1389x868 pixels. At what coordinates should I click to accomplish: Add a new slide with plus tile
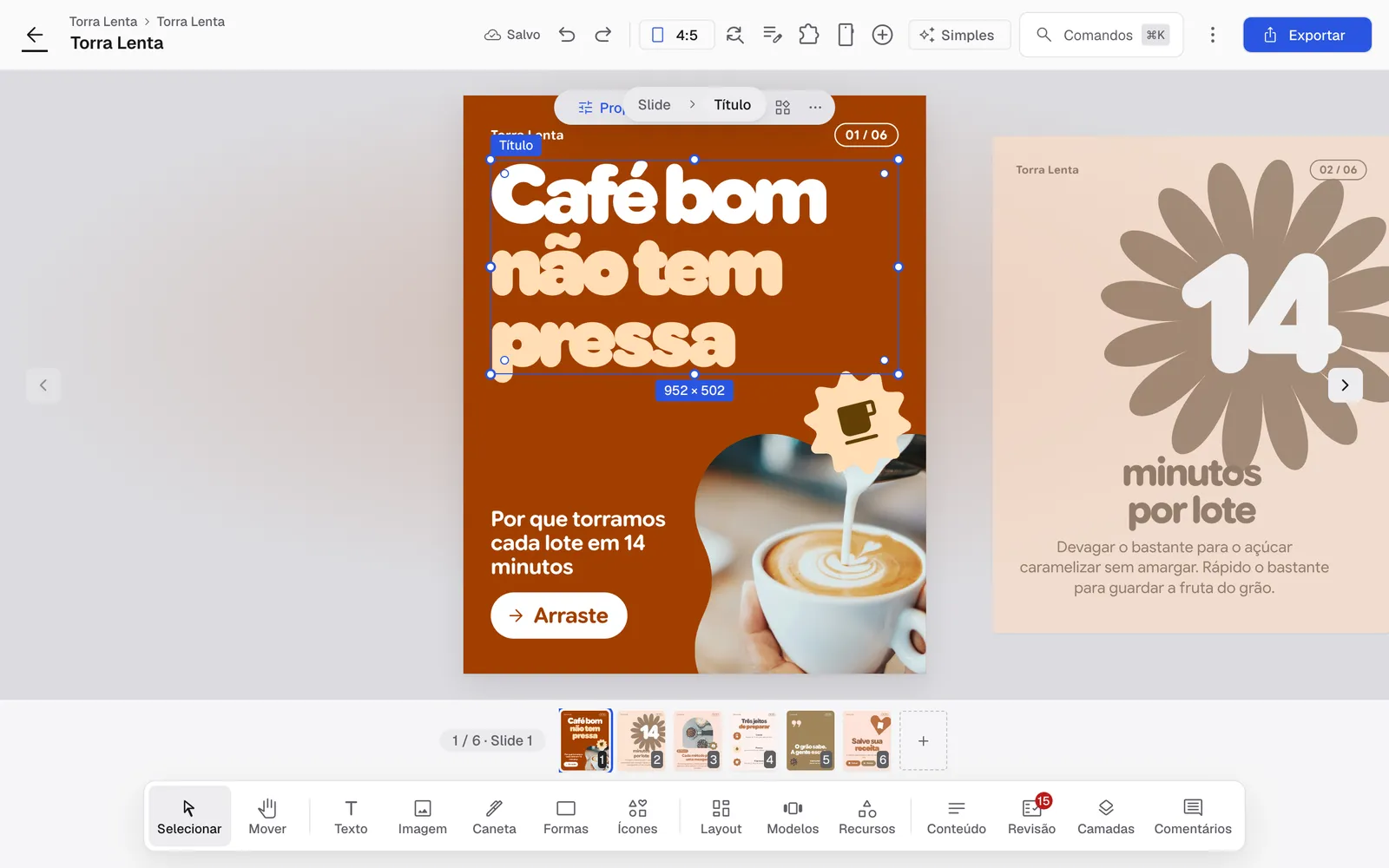pos(924,740)
